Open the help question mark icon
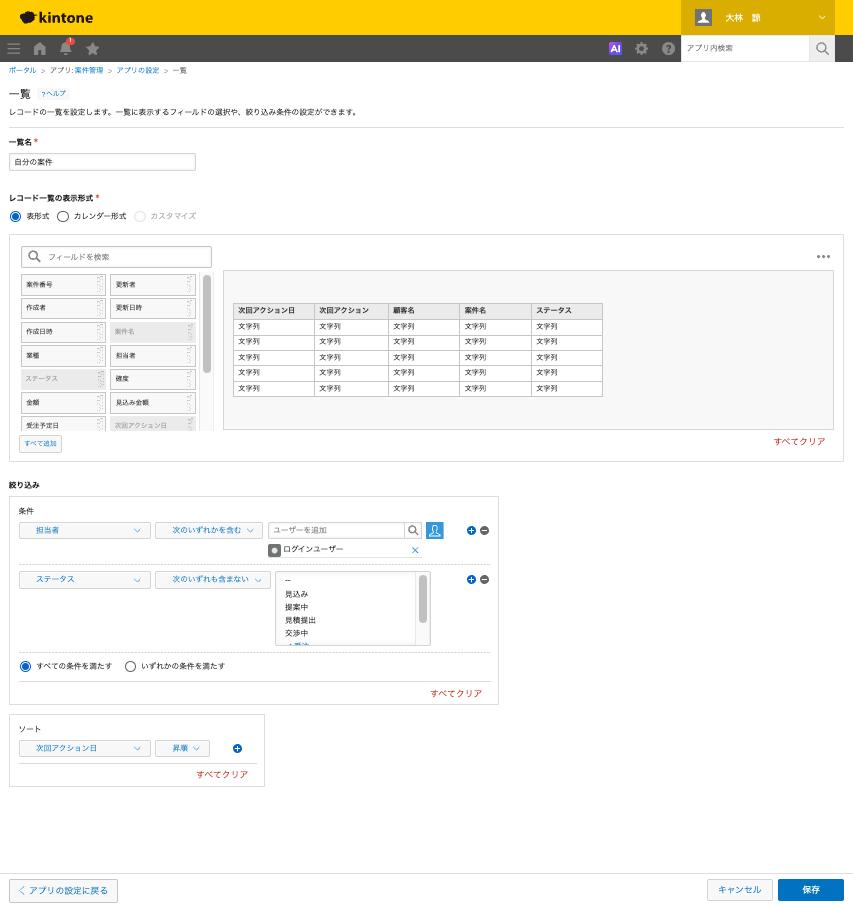Screen dimensions: 853x907 coord(668,49)
